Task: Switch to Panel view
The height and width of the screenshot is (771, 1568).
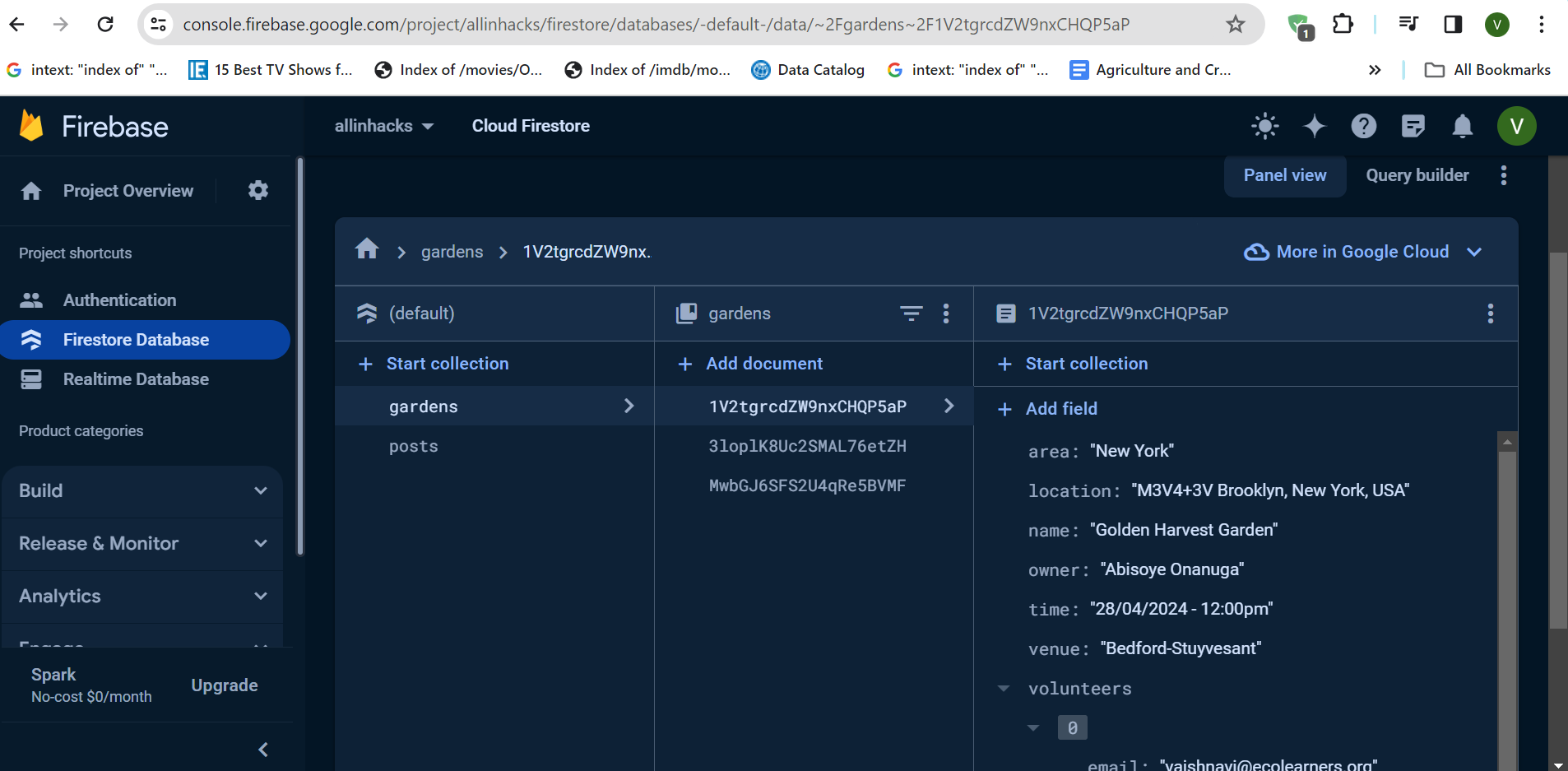Action: [x=1285, y=175]
